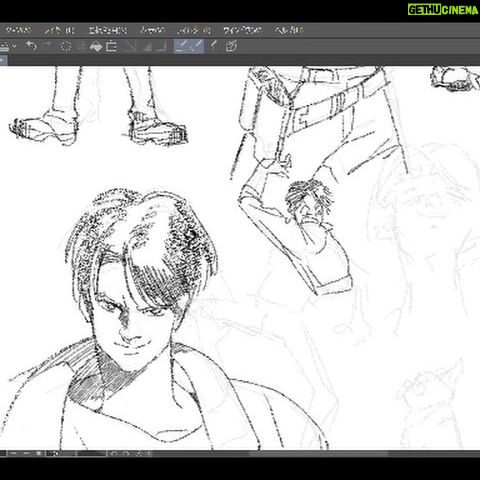Open the Select menu in the menu bar
480x480 pixels.
coord(108,30)
